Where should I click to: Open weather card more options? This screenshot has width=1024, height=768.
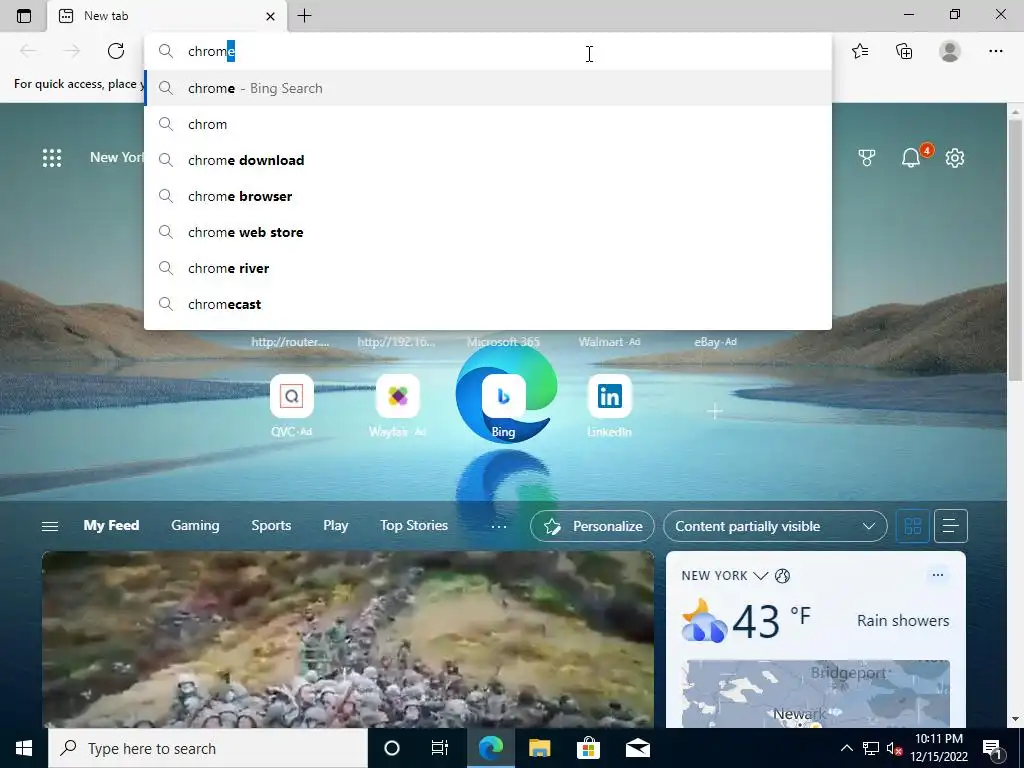point(938,575)
